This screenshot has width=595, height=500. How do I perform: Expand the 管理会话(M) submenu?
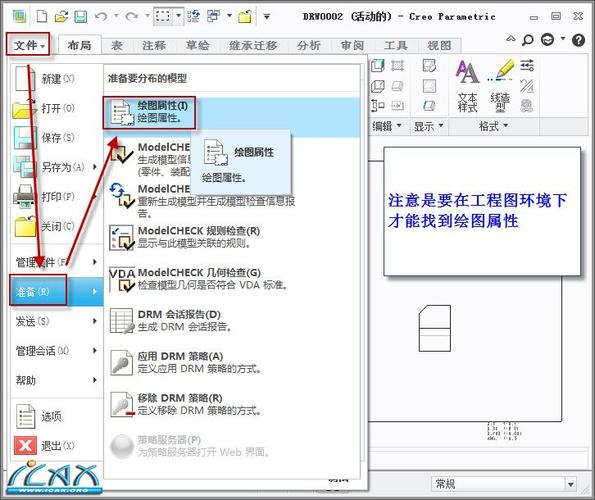pyautogui.click(x=57, y=351)
